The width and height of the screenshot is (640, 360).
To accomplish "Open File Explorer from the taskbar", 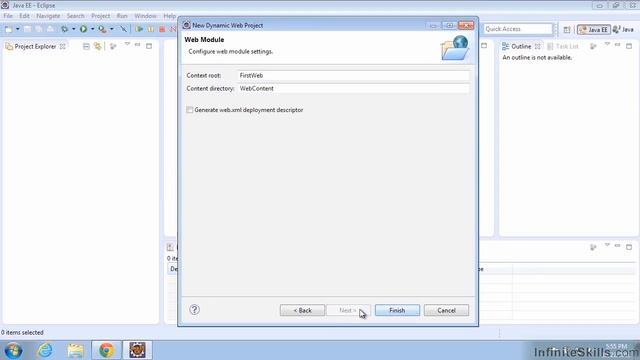I will (x=76, y=350).
